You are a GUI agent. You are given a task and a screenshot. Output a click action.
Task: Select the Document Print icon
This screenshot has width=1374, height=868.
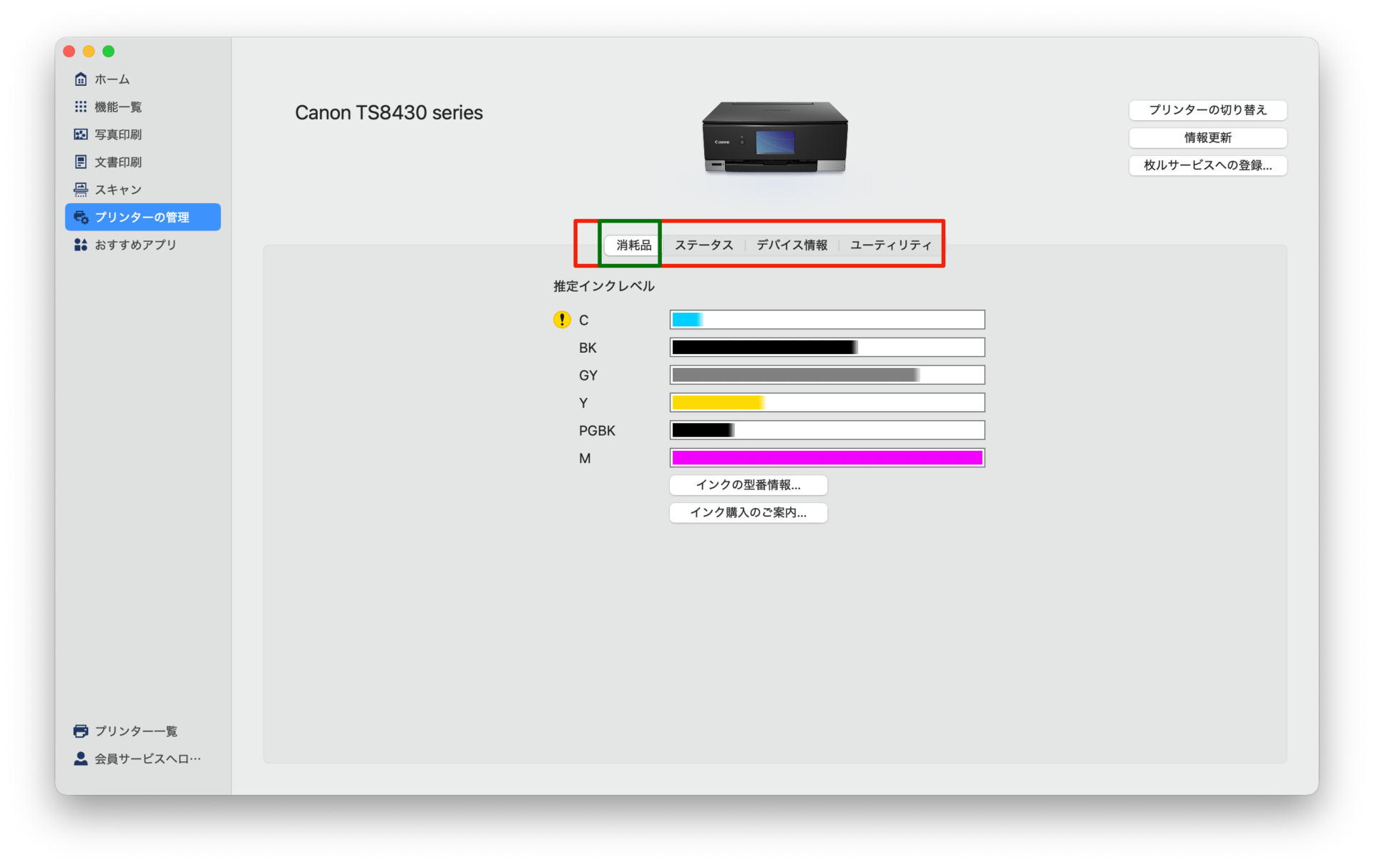pos(81,162)
